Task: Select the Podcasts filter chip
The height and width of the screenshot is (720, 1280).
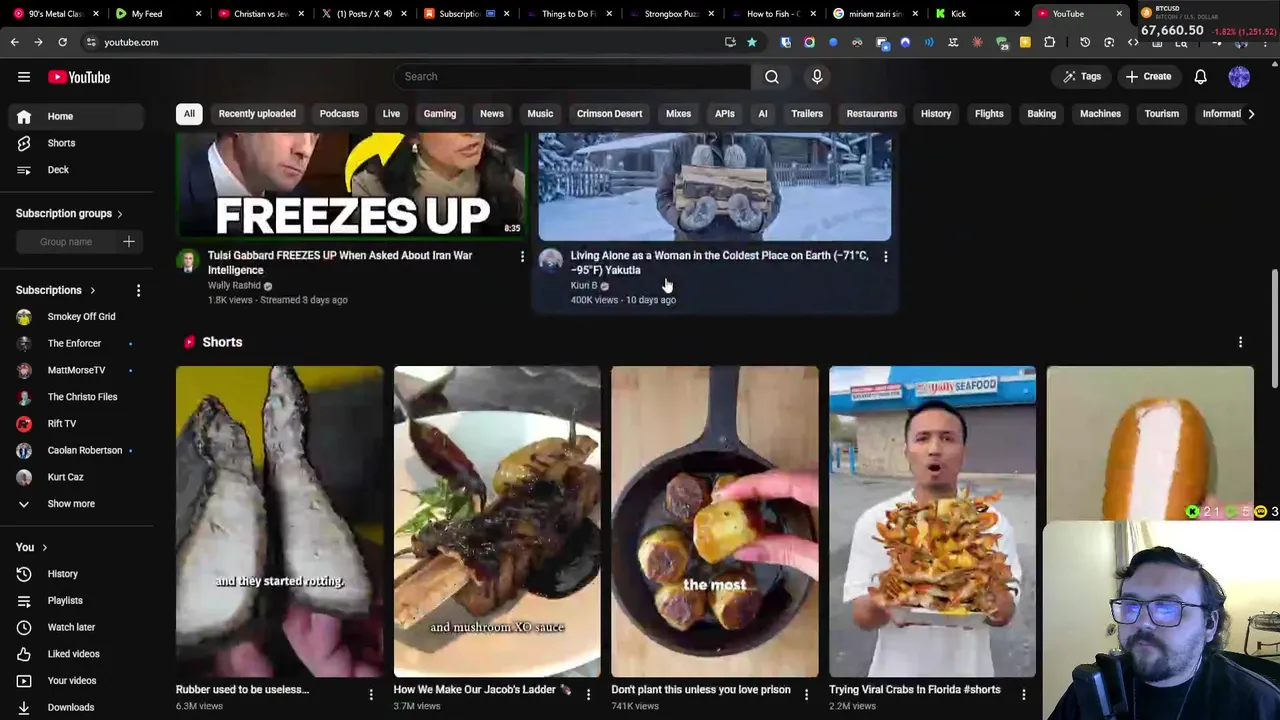Action: pos(339,113)
